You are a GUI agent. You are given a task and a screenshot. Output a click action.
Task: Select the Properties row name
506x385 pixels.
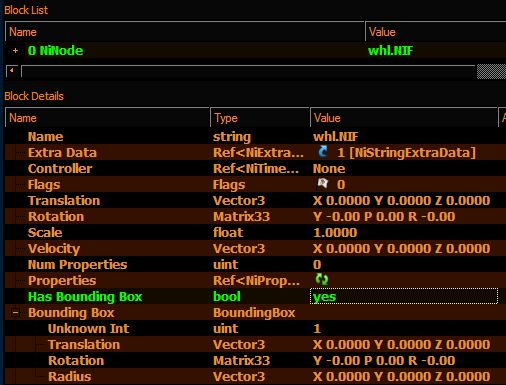(x=62, y=281)
